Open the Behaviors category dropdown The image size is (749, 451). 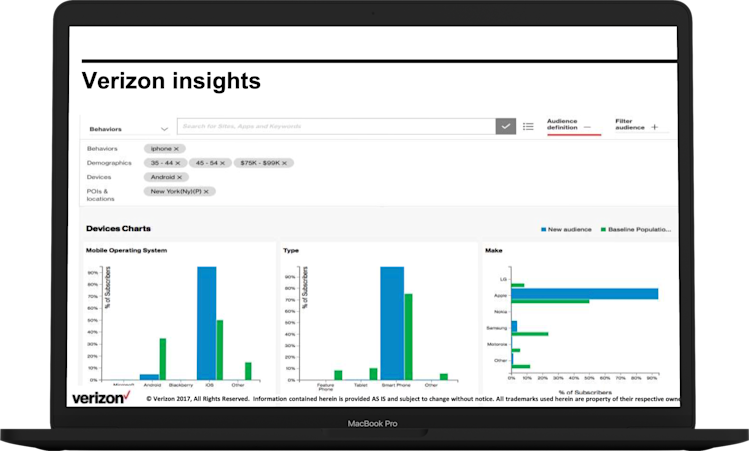[128, 129]
